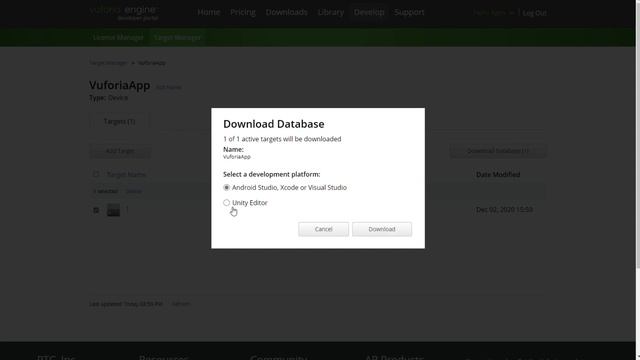The image size is (640, 360).
Task: Open the Support nav item
Action: [x=409, y=12]
